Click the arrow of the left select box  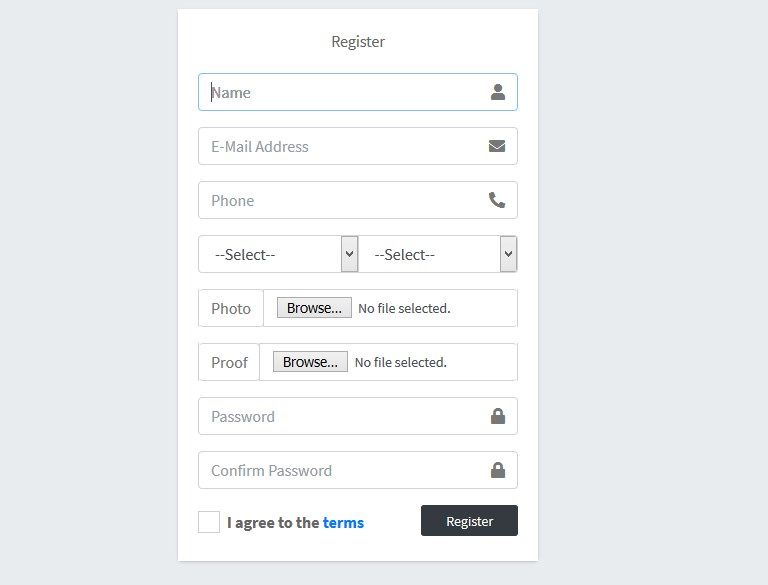click(x=349, y=254)
